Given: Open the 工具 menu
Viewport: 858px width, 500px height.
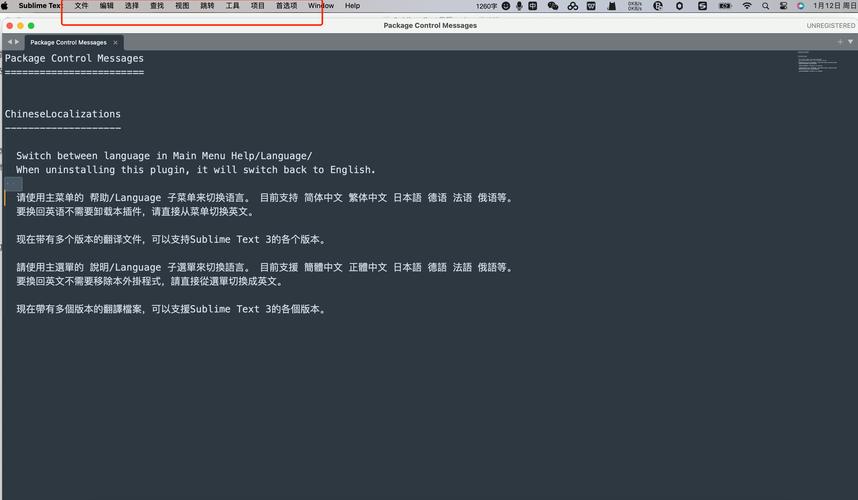Looking at the screenshot, I should [x=233, y=5].
